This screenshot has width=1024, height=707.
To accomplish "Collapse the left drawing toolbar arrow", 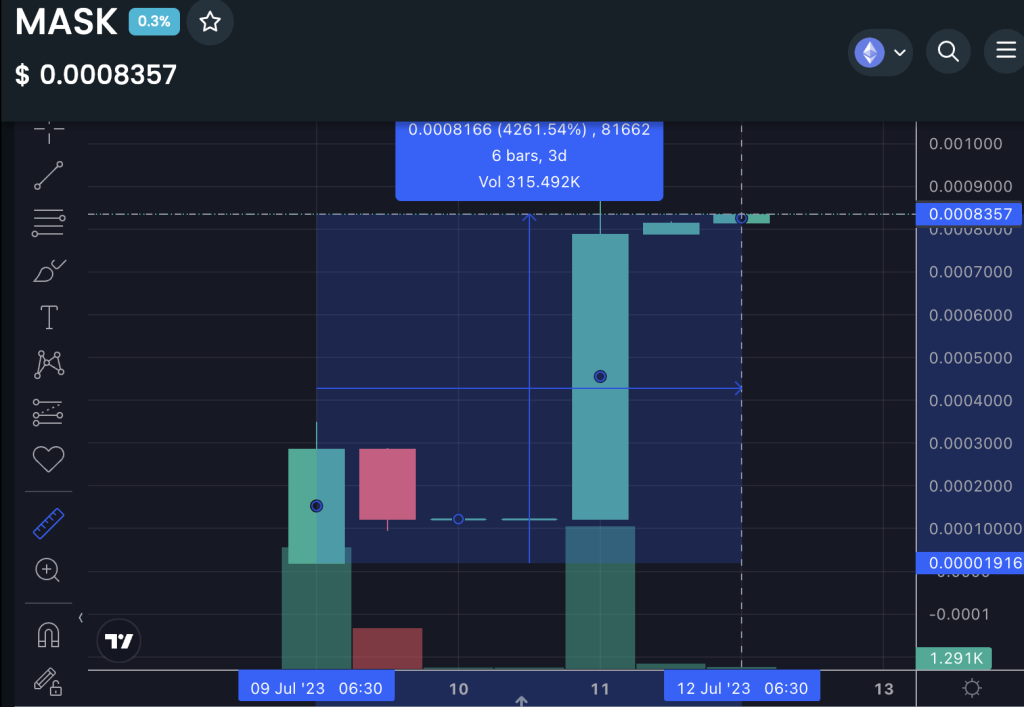I will tap(81, 617).
